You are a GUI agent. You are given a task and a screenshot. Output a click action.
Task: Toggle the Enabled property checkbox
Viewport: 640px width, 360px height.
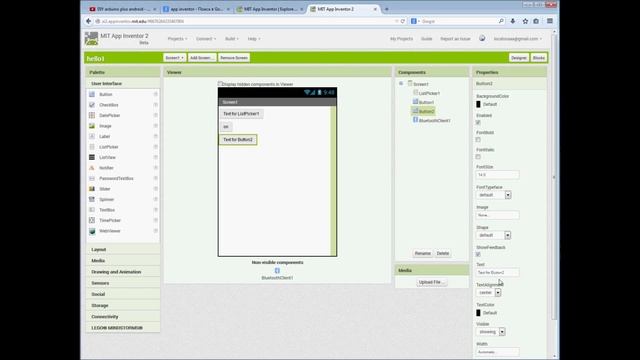(x=478, y=122)
